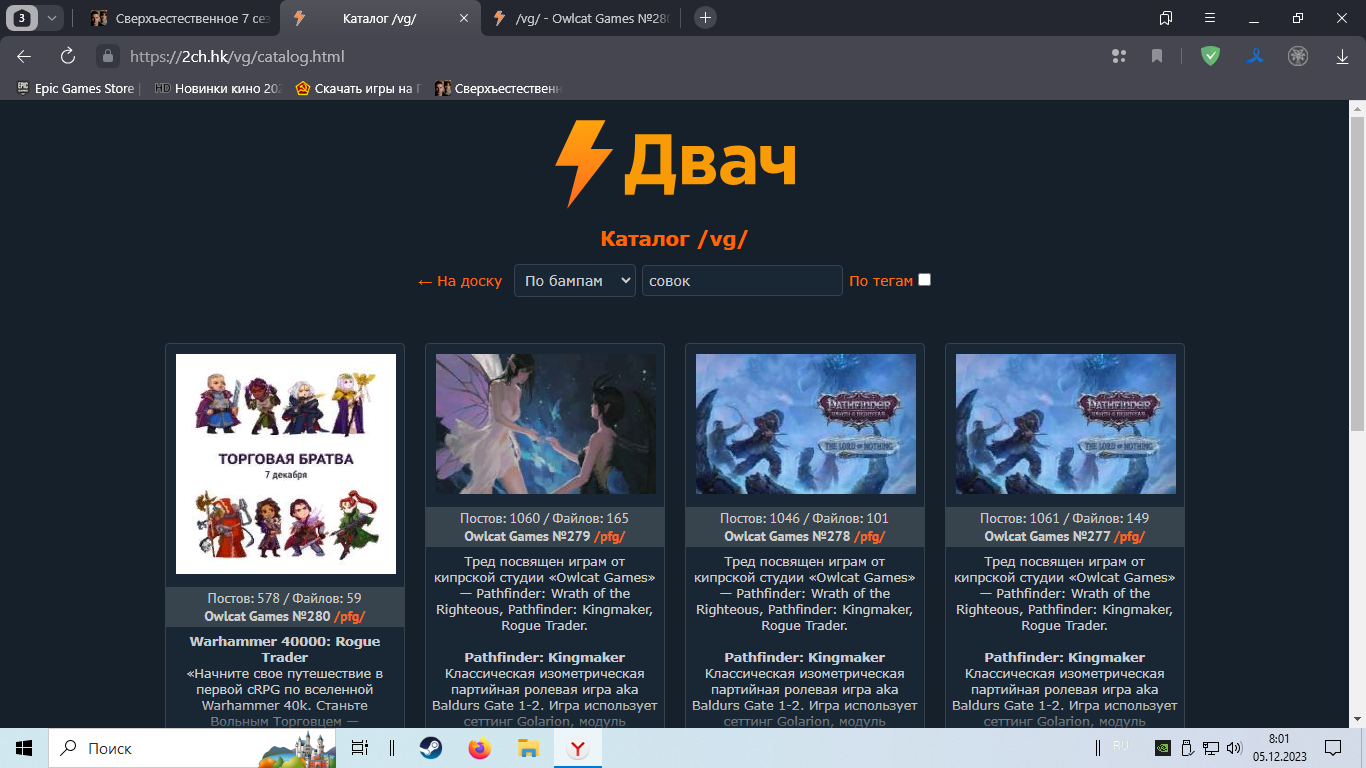Close the Каталог /vg/ tab
The image size is (1366, 768).
coord(465,18)
